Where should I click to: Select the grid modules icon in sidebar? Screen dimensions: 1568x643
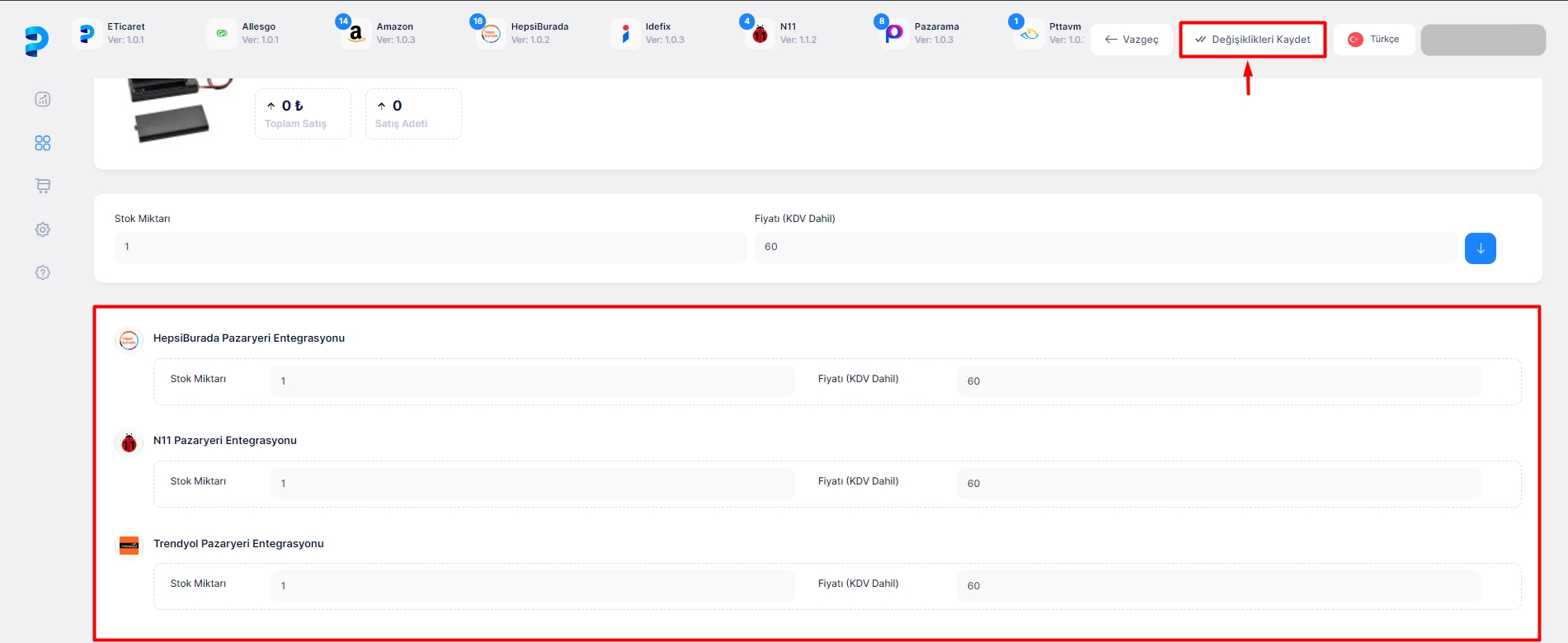tap(43, 143)
